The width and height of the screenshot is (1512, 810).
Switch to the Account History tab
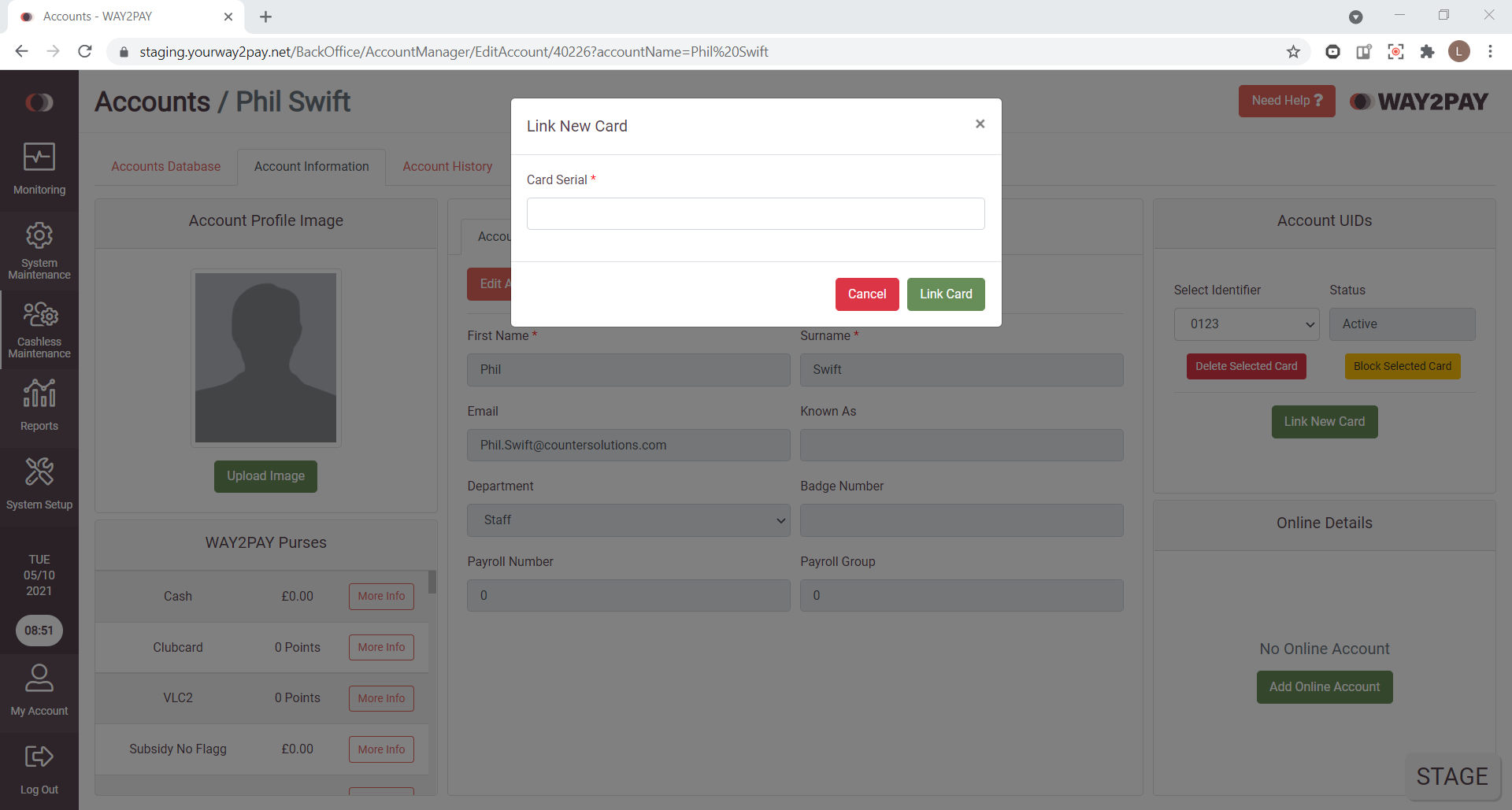click(447, 167)
